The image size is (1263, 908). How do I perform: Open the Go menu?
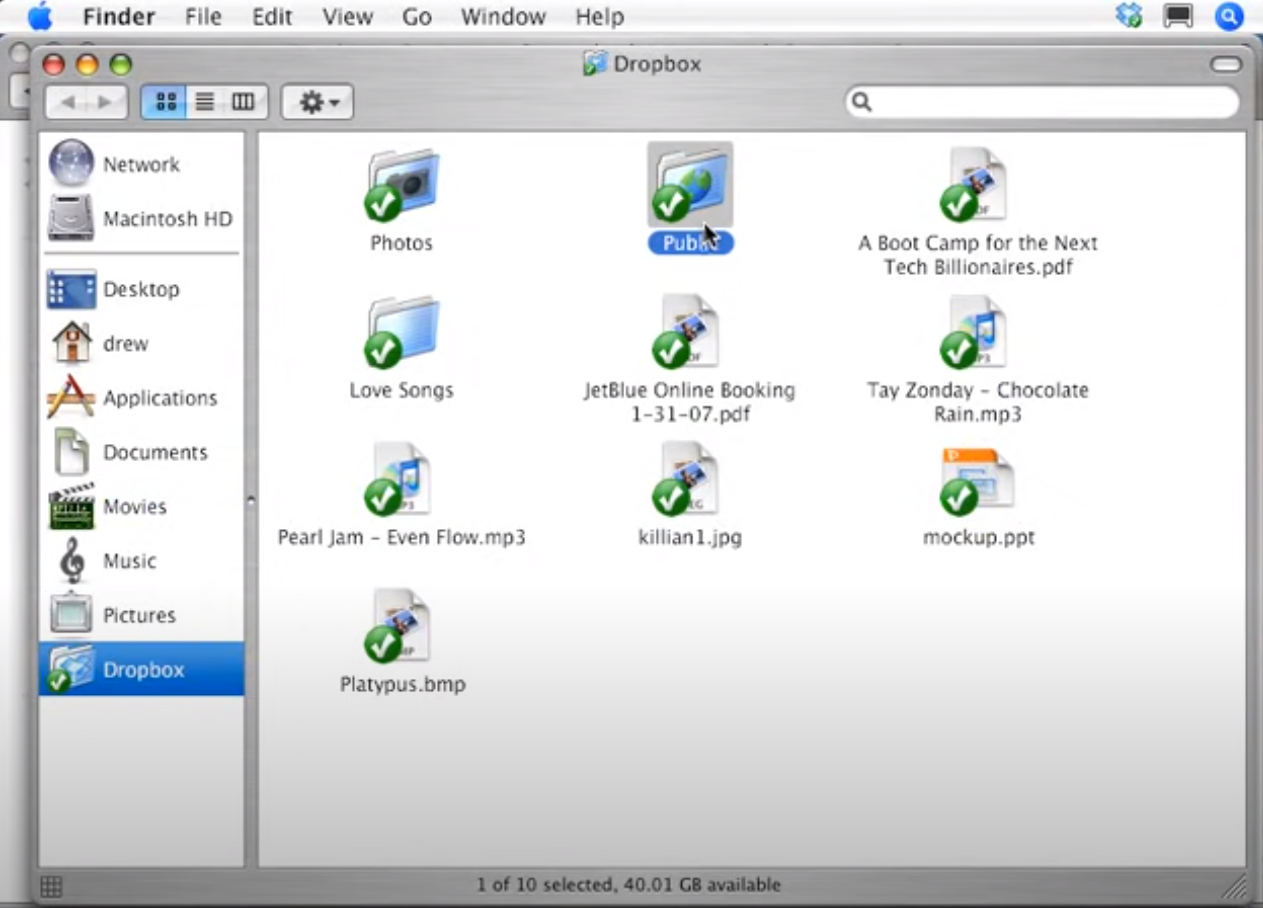coord(416,17)
